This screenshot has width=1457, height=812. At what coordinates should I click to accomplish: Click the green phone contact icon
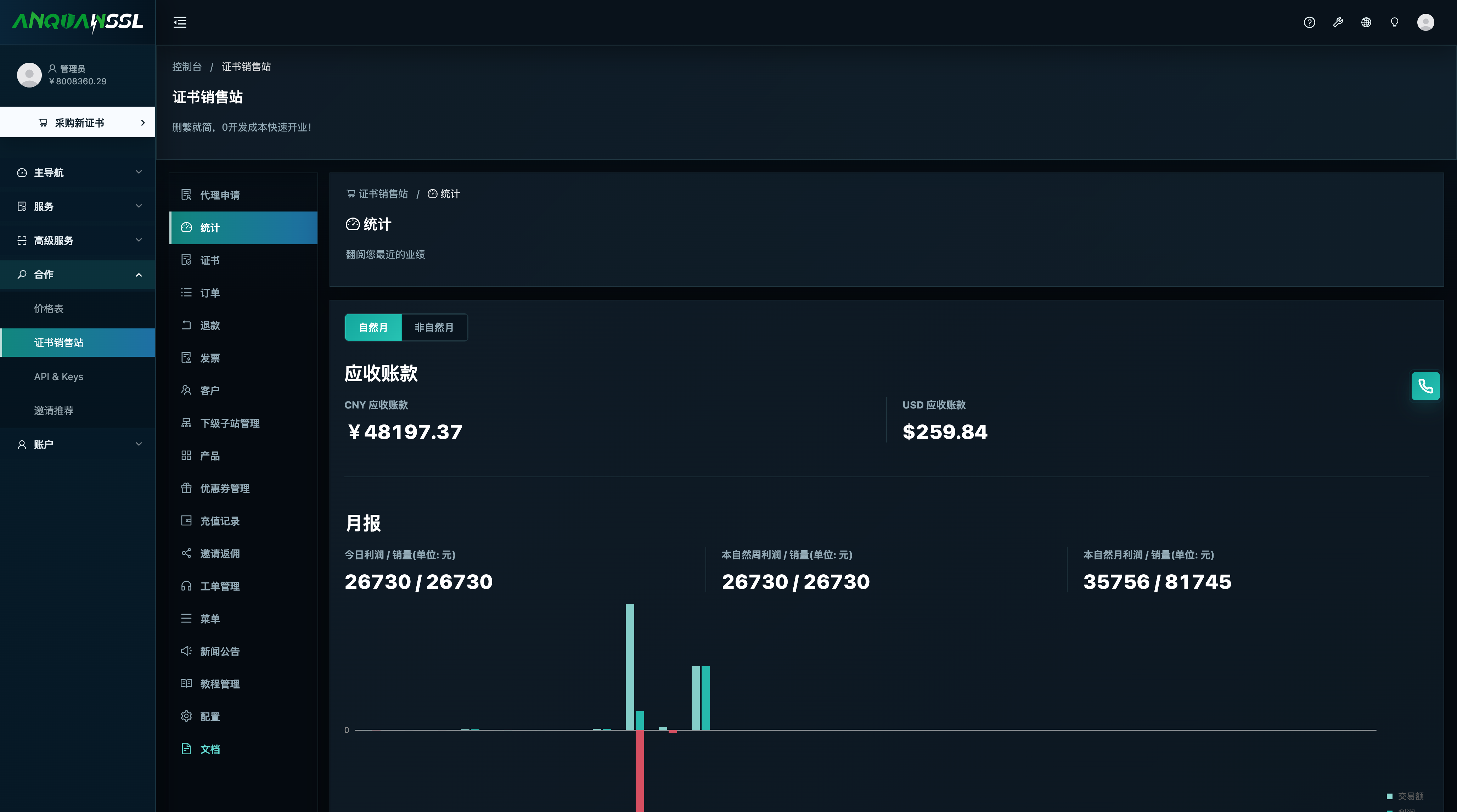[1425, 386]
